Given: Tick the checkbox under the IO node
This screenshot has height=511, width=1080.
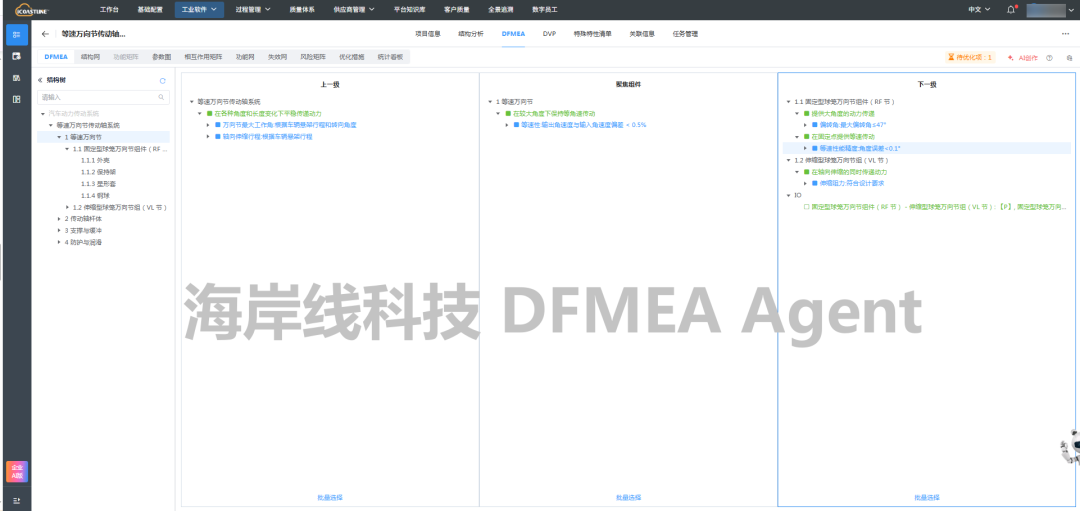Looking at the screenshot, I should click(806, 207).
